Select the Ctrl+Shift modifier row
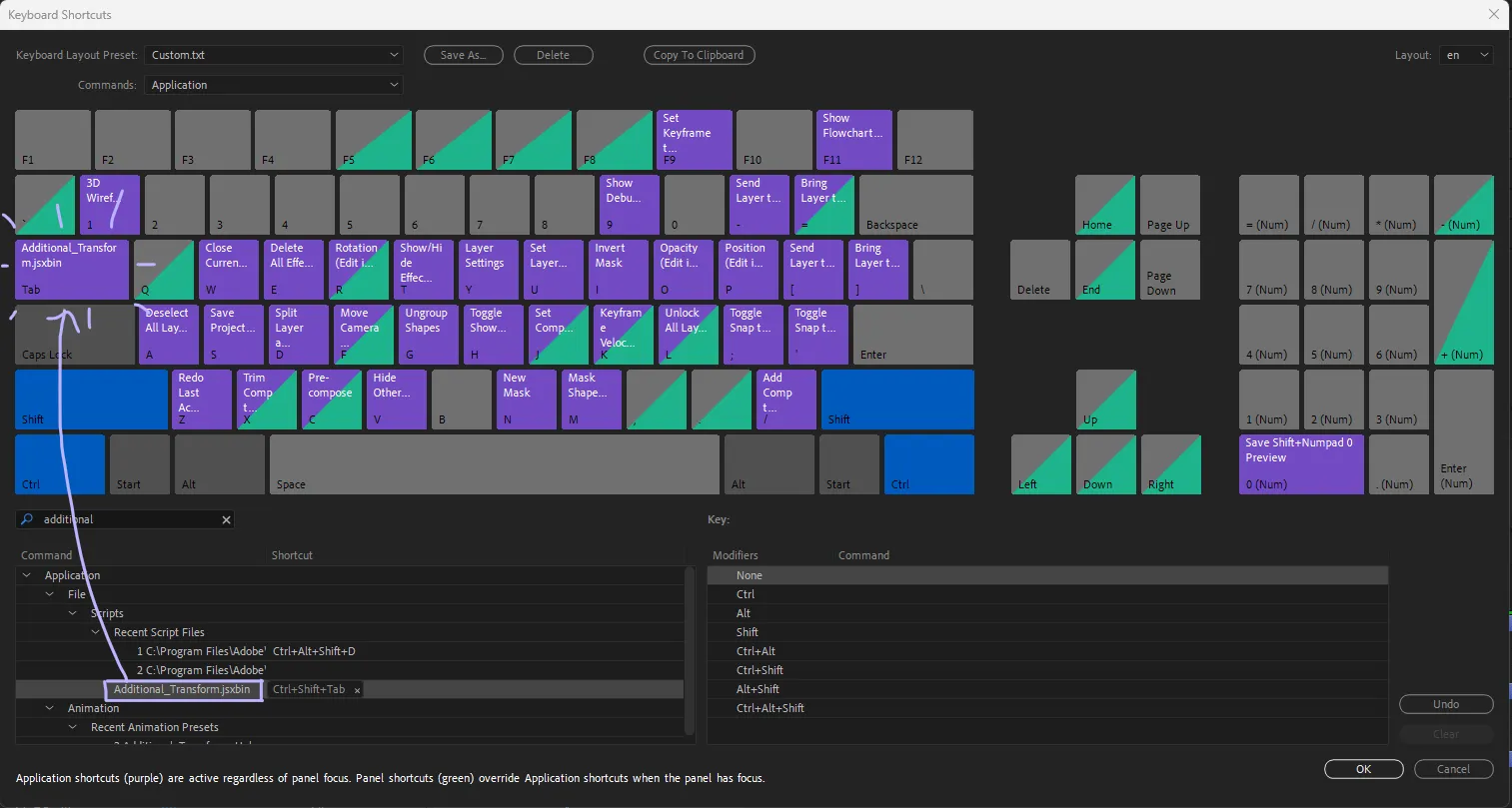Viewport: 1512px width, 808px height. pyautogui.click(x=1047, y=670)
